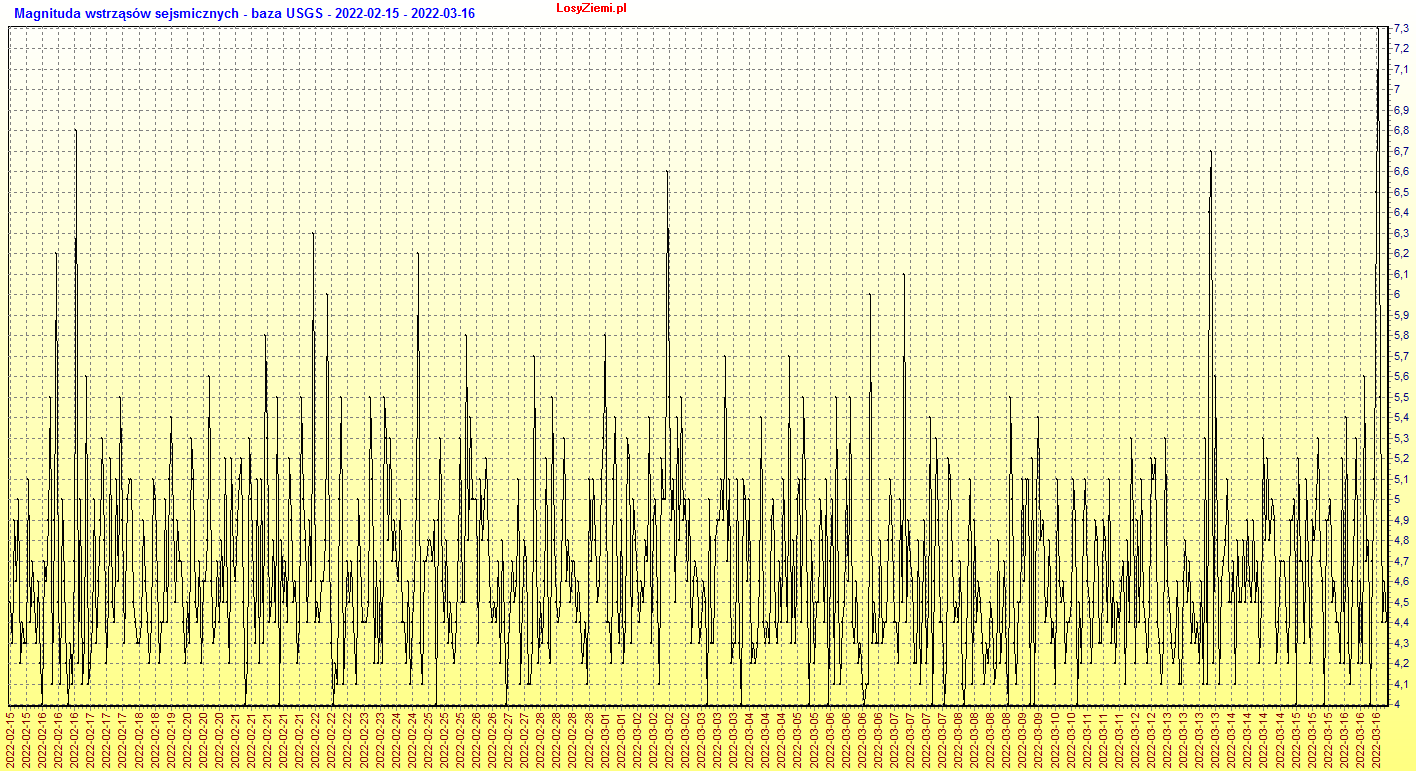Click the 6,2 magnitude axis label
Screen dimensions: 1416x771
click(1401, 254)
